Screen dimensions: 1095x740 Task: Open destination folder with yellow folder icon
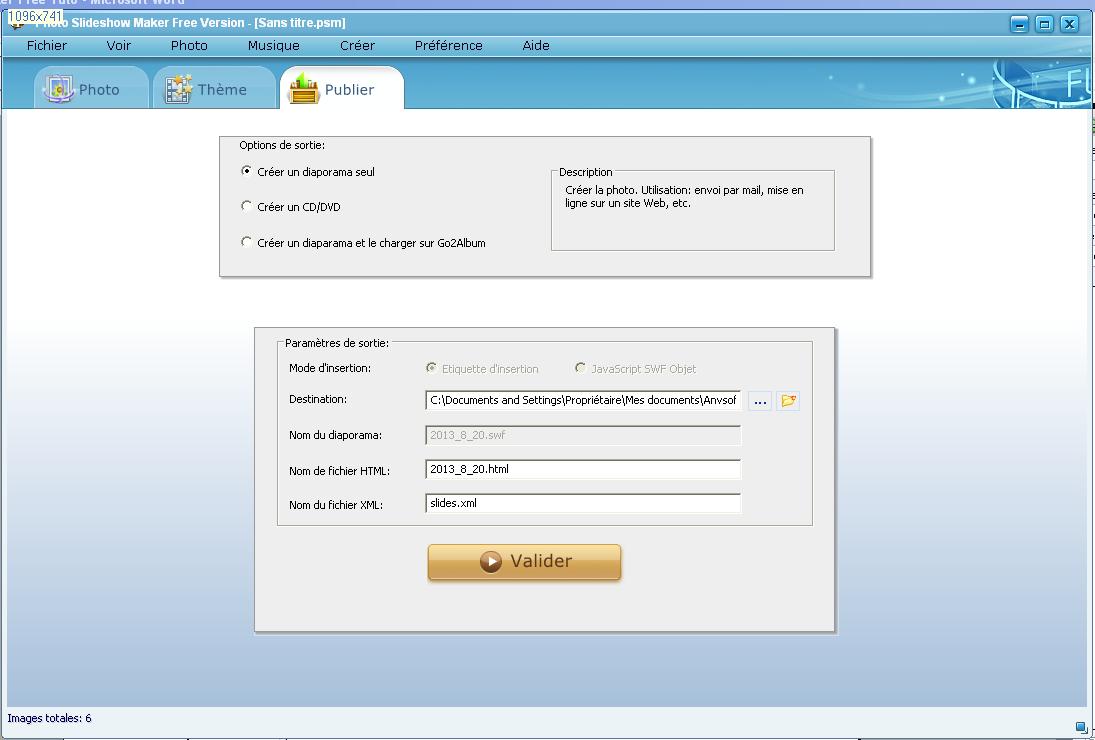click(788, 401)
